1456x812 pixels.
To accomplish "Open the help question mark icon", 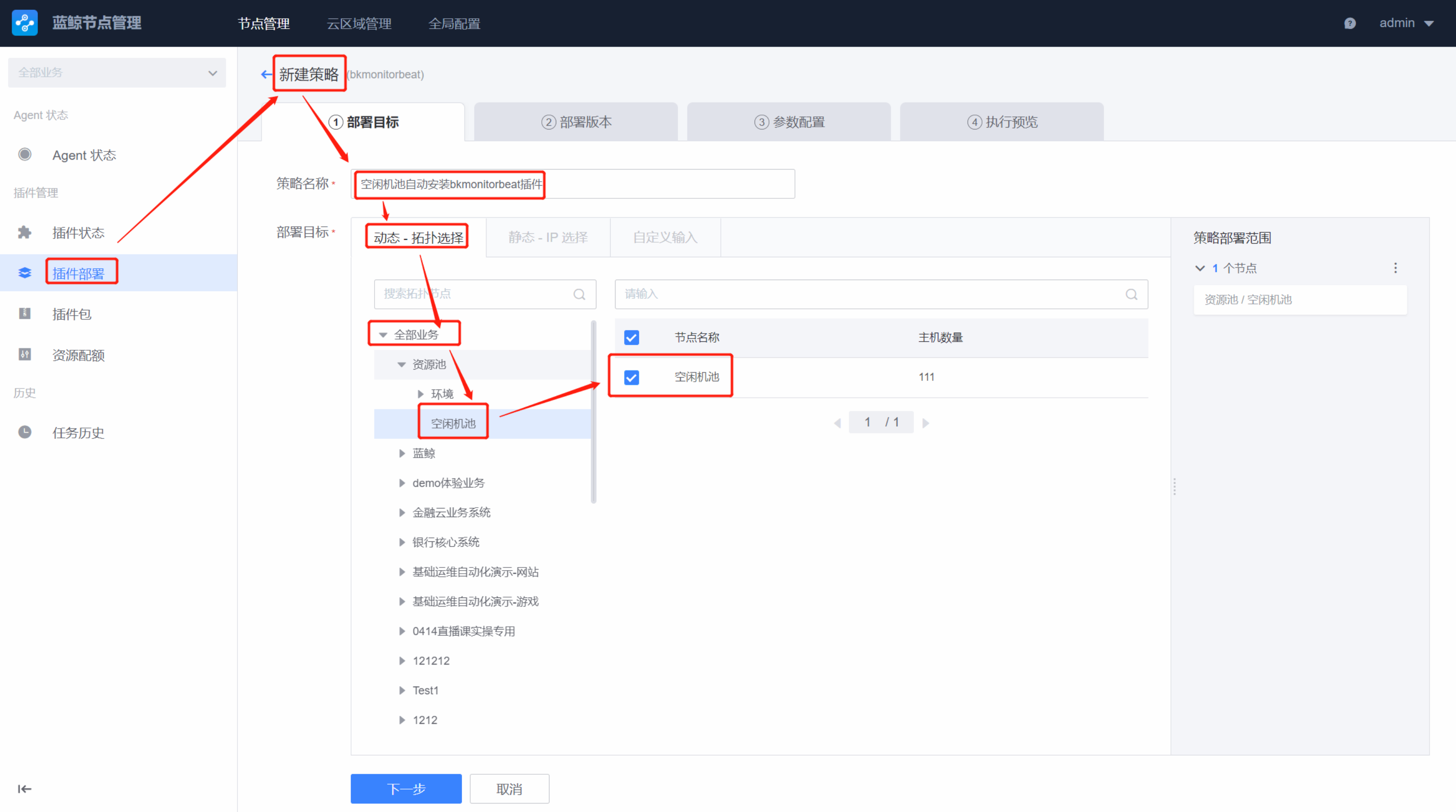I will [x=1350, y=23].
